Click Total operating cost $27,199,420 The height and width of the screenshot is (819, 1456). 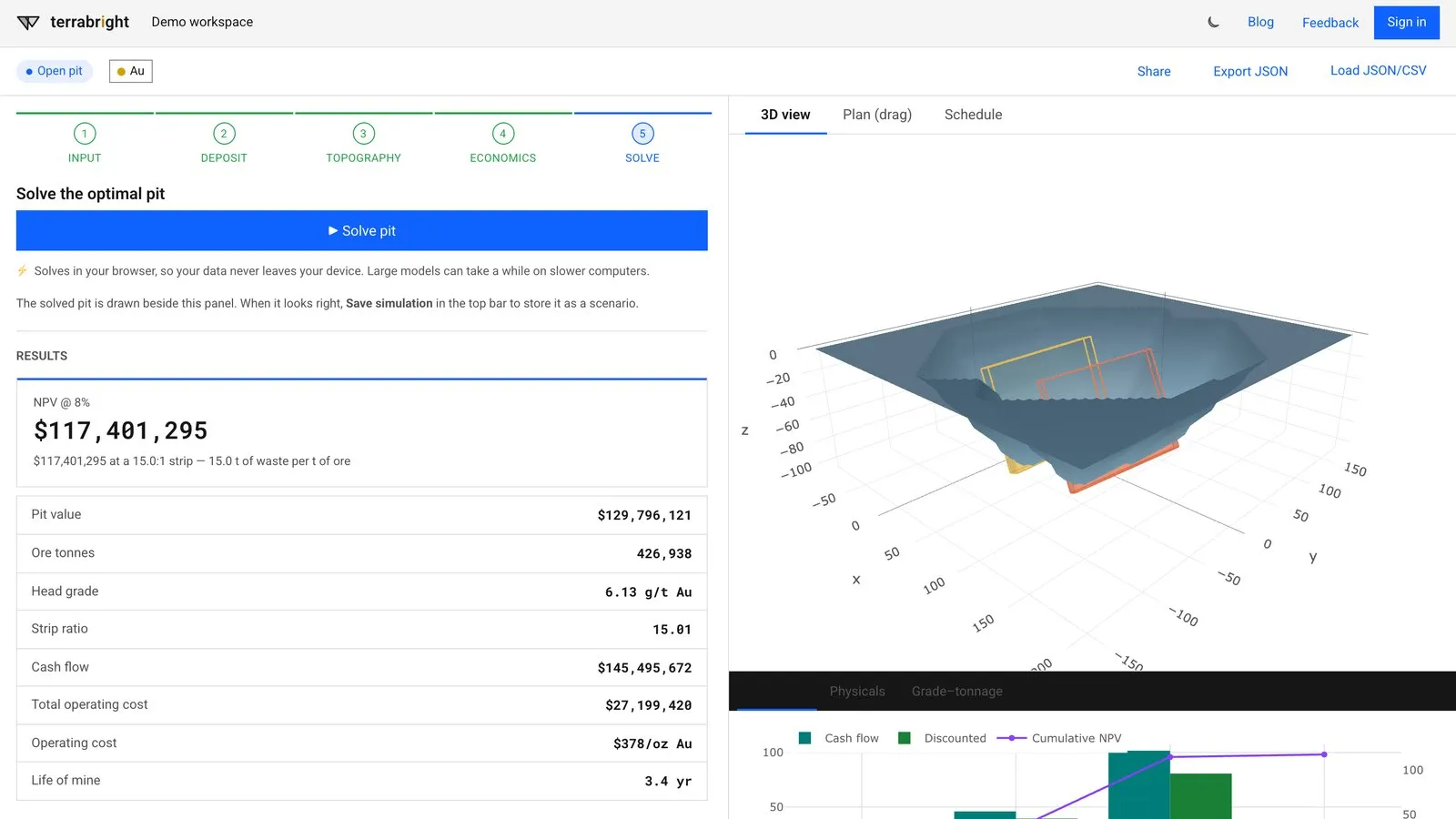(649, 705)
